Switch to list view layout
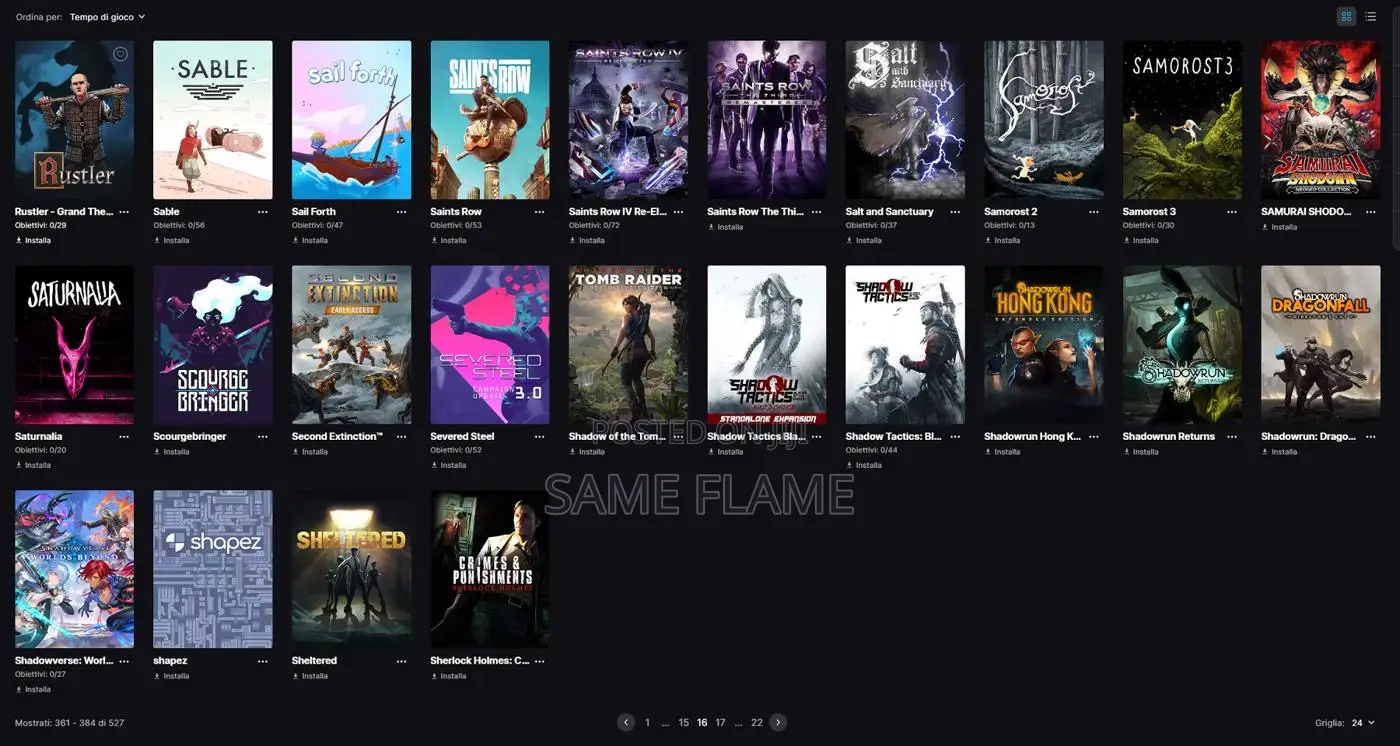This screenshot has height=746, width=1400. 1371,16
